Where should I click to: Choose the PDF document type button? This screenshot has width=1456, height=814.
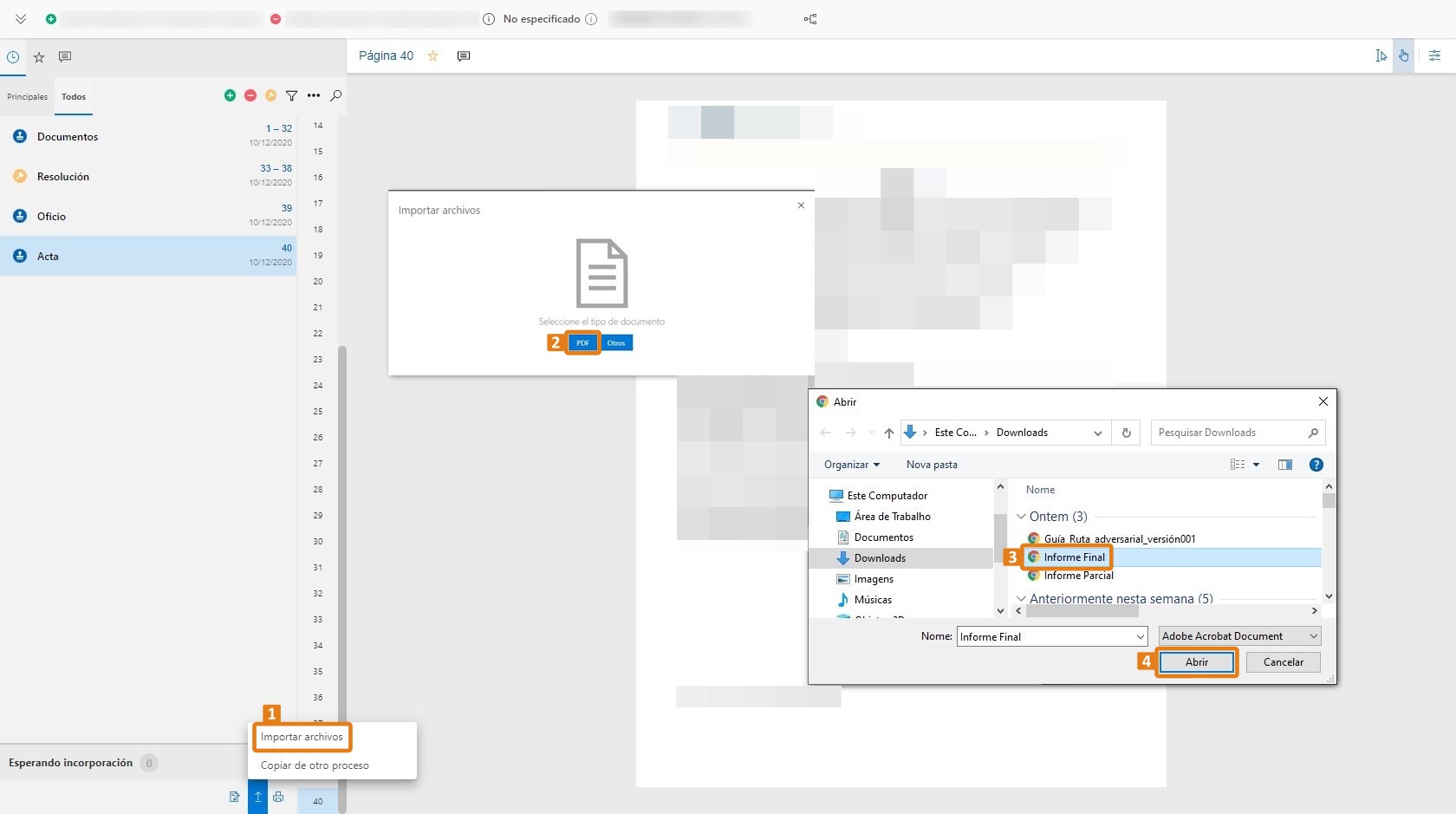(582, 343)
